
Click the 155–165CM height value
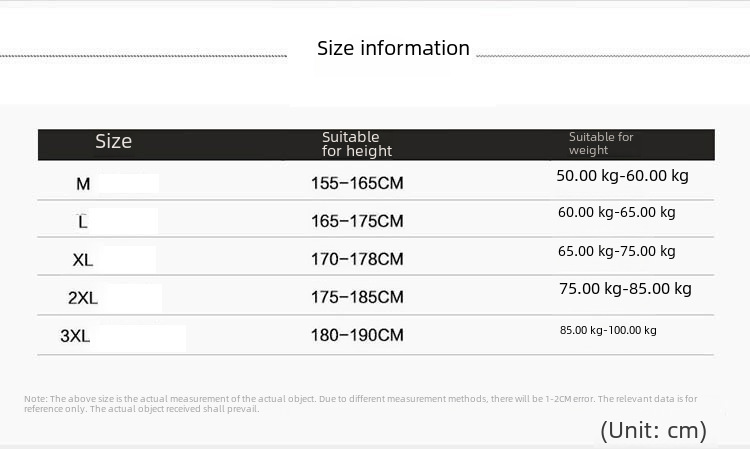coord(357,183)
